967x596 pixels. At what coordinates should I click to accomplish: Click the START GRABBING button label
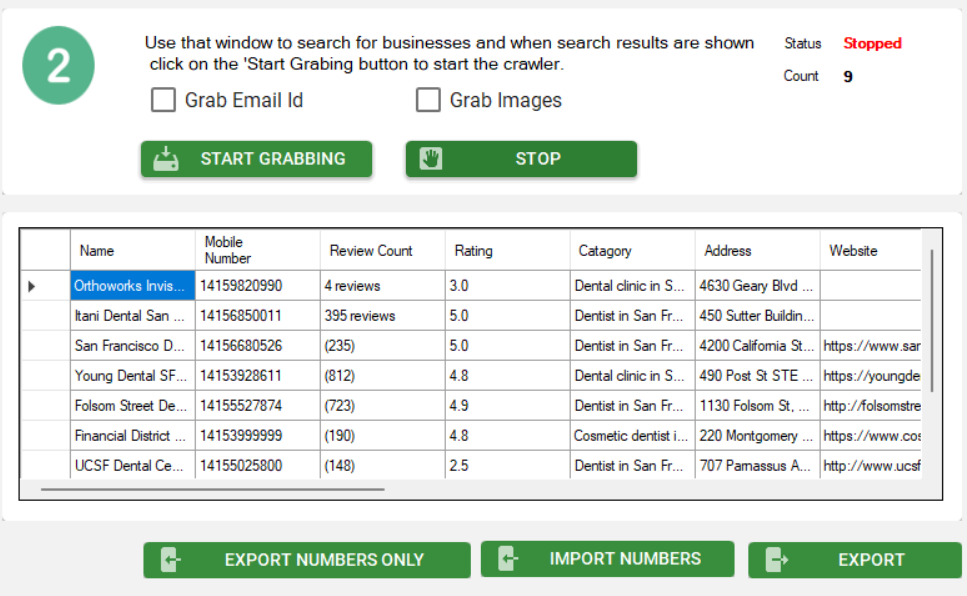coord(273,159)
